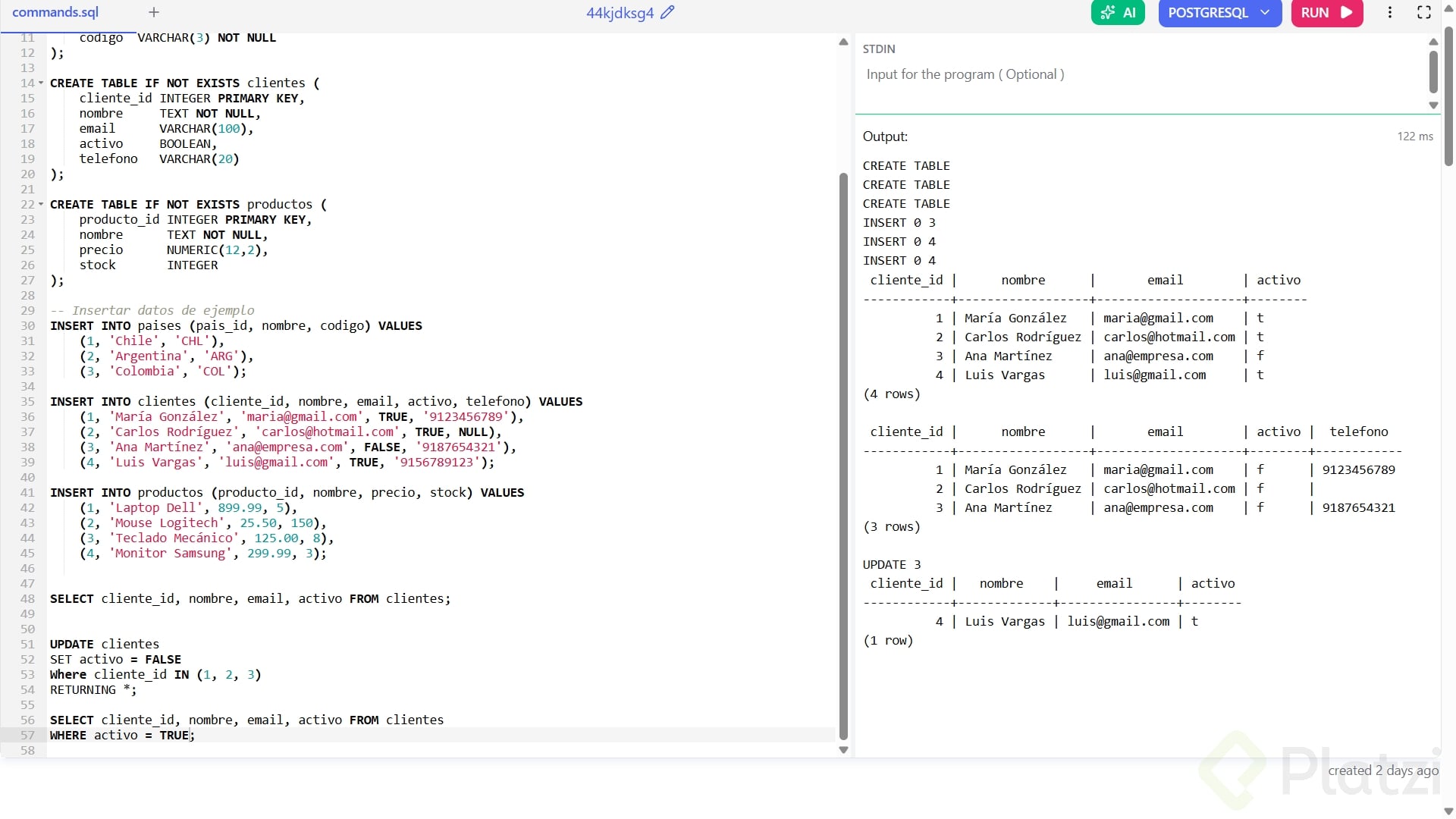Screen dimensions: 1456x819
Task: Open the AI assistant
Action: [1118, 13]
